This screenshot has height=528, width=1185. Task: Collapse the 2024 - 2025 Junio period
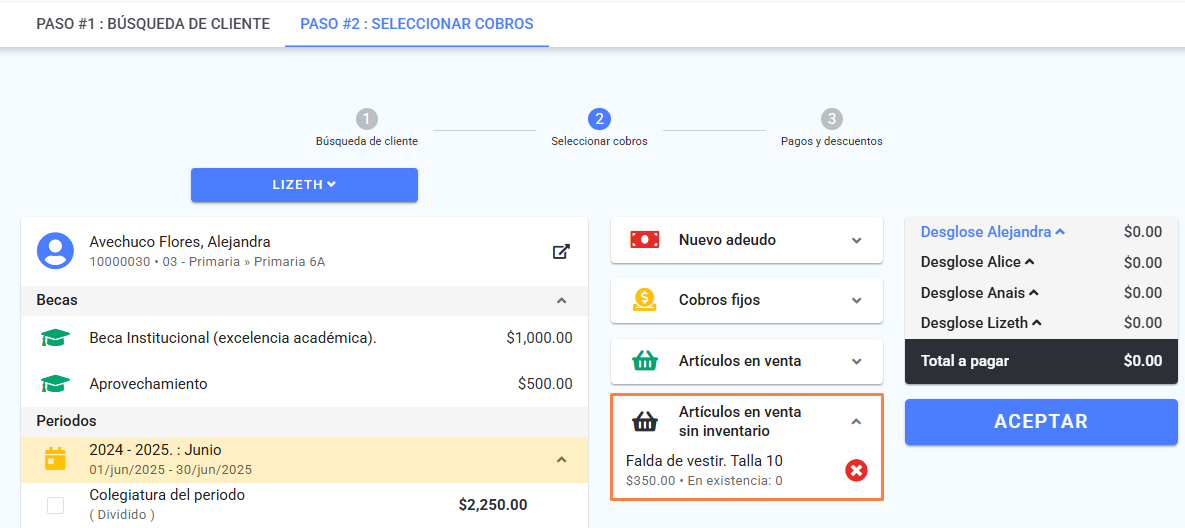click(562, 459)
